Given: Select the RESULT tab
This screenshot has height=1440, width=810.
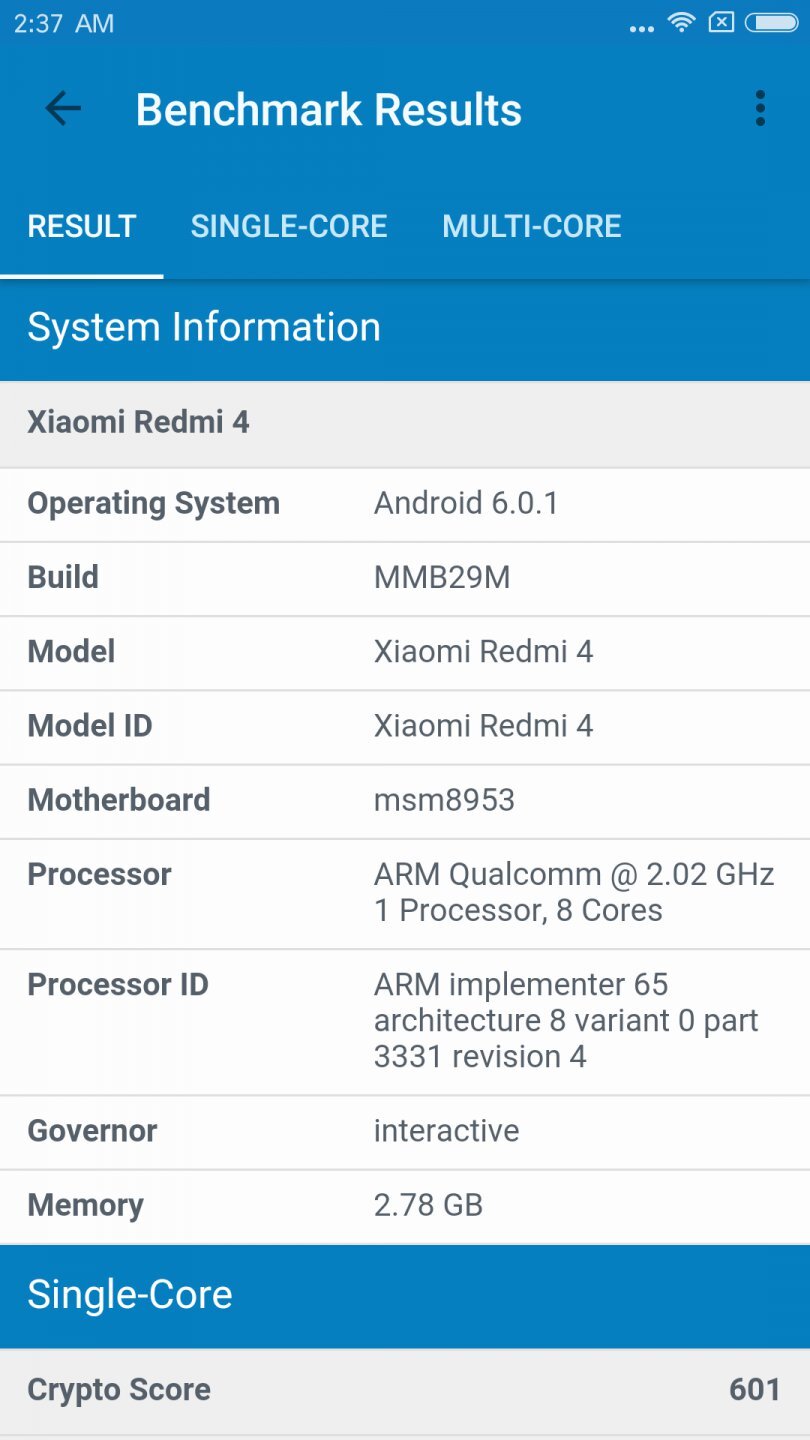Looking at the screenshot, I should [81, 226].
